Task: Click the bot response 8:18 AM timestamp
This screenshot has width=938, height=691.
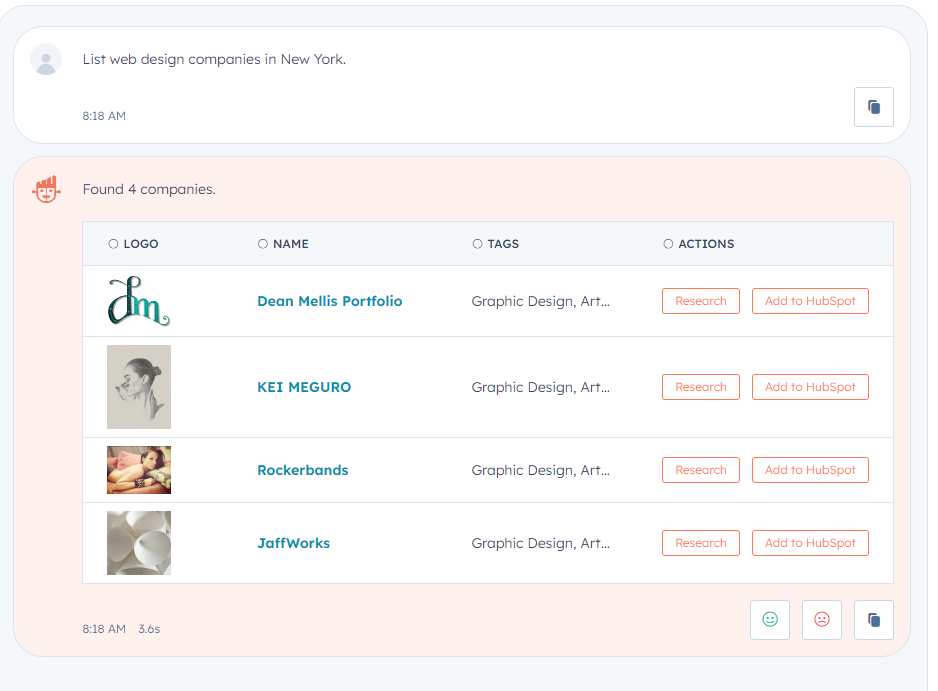Action: pos(104,629)
